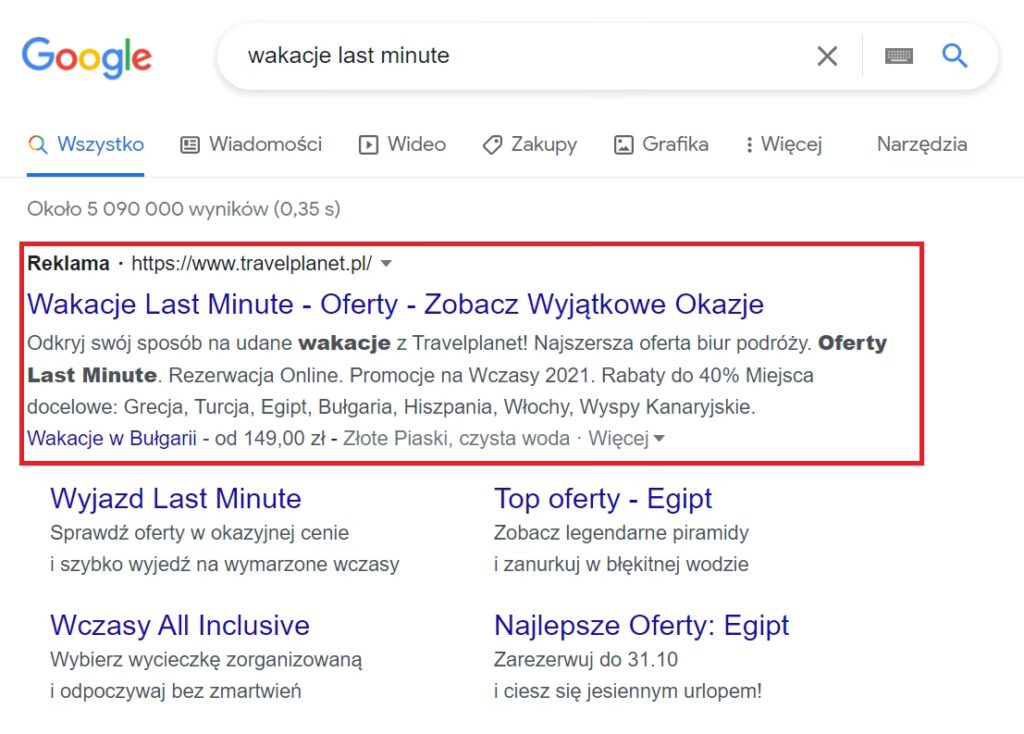The width and height of the screenshot is (1024, 734).
Task: Open the Wakacje Last Minute ad headline
Action: (395, 303)
